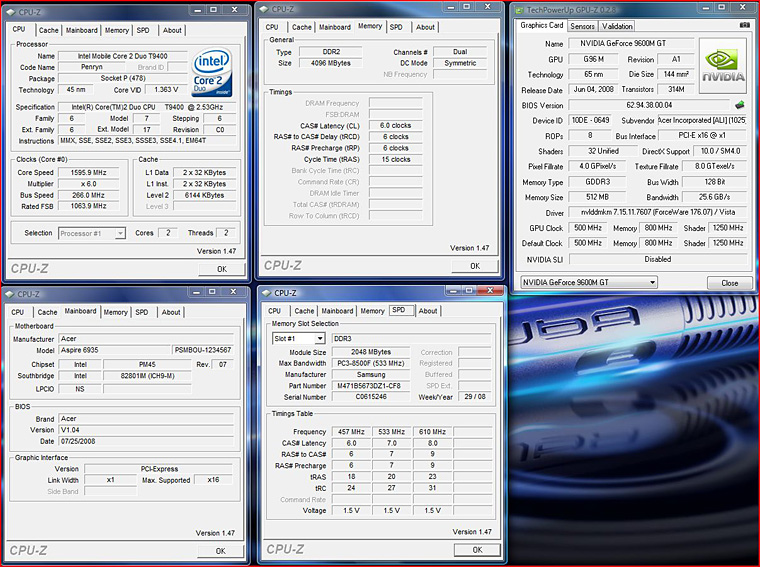Click title bar icon of CPU-Z Mainboard window
The width and height of the screenshot is (760, 567).
pos(10,294)
